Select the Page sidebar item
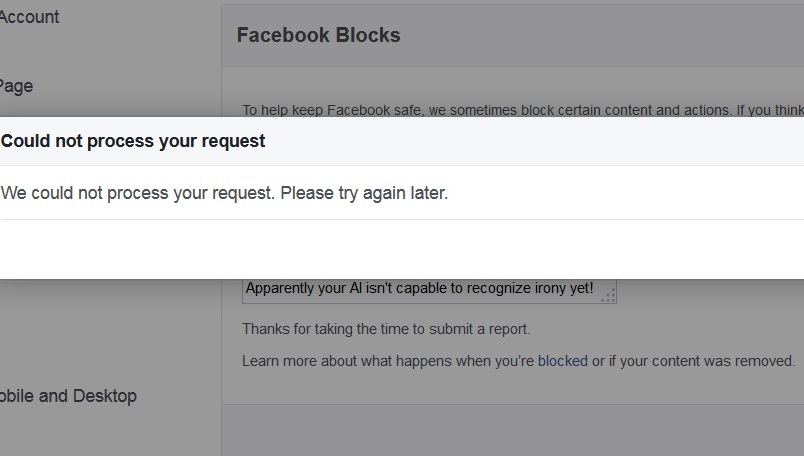This screenshot has height=456, width=804. click(x=16, y=86)
